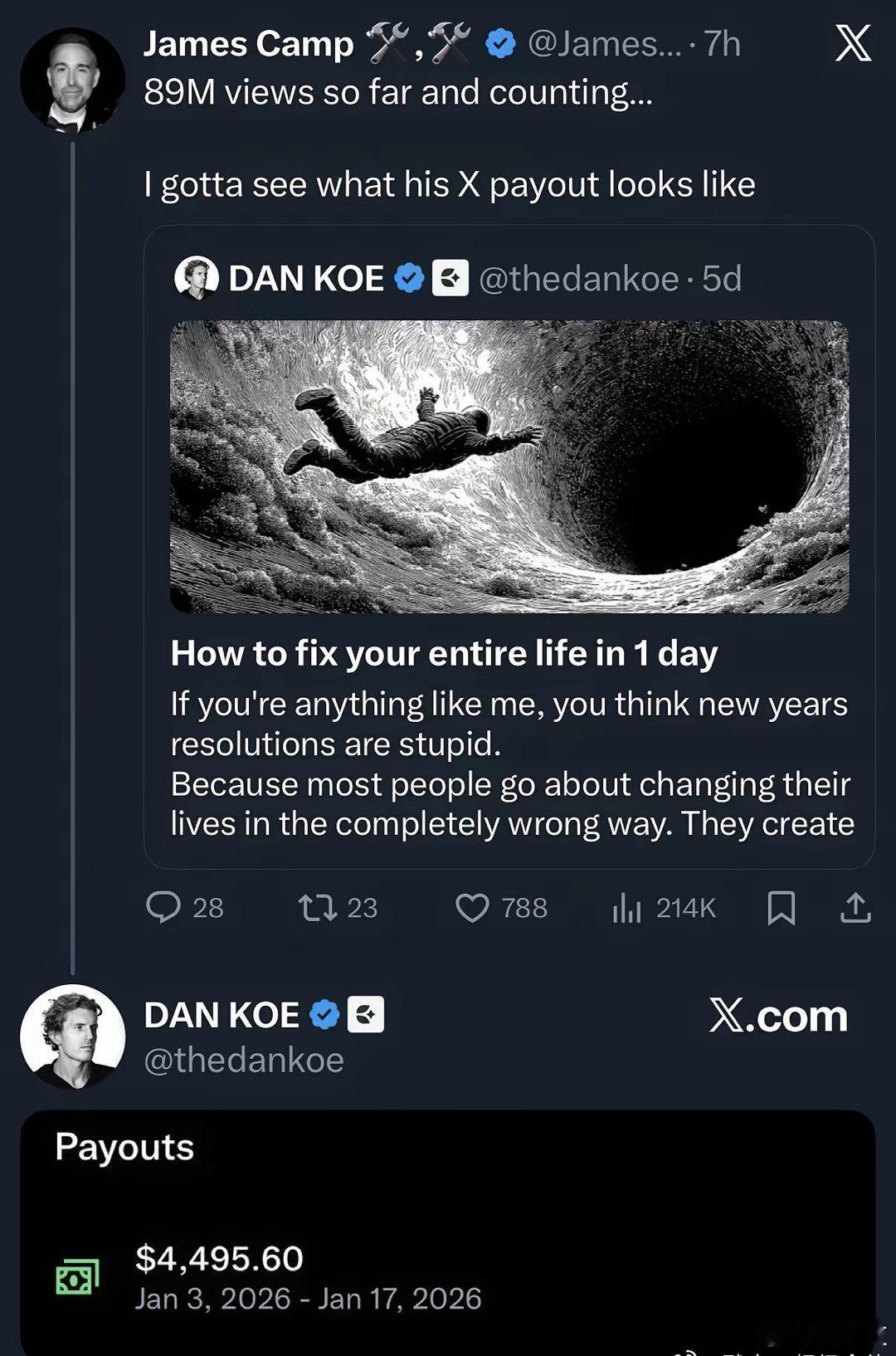Viewport: 896px width, 1356px height.
Task: Click James Camp's blue verified badge
Action: point(500,44)
